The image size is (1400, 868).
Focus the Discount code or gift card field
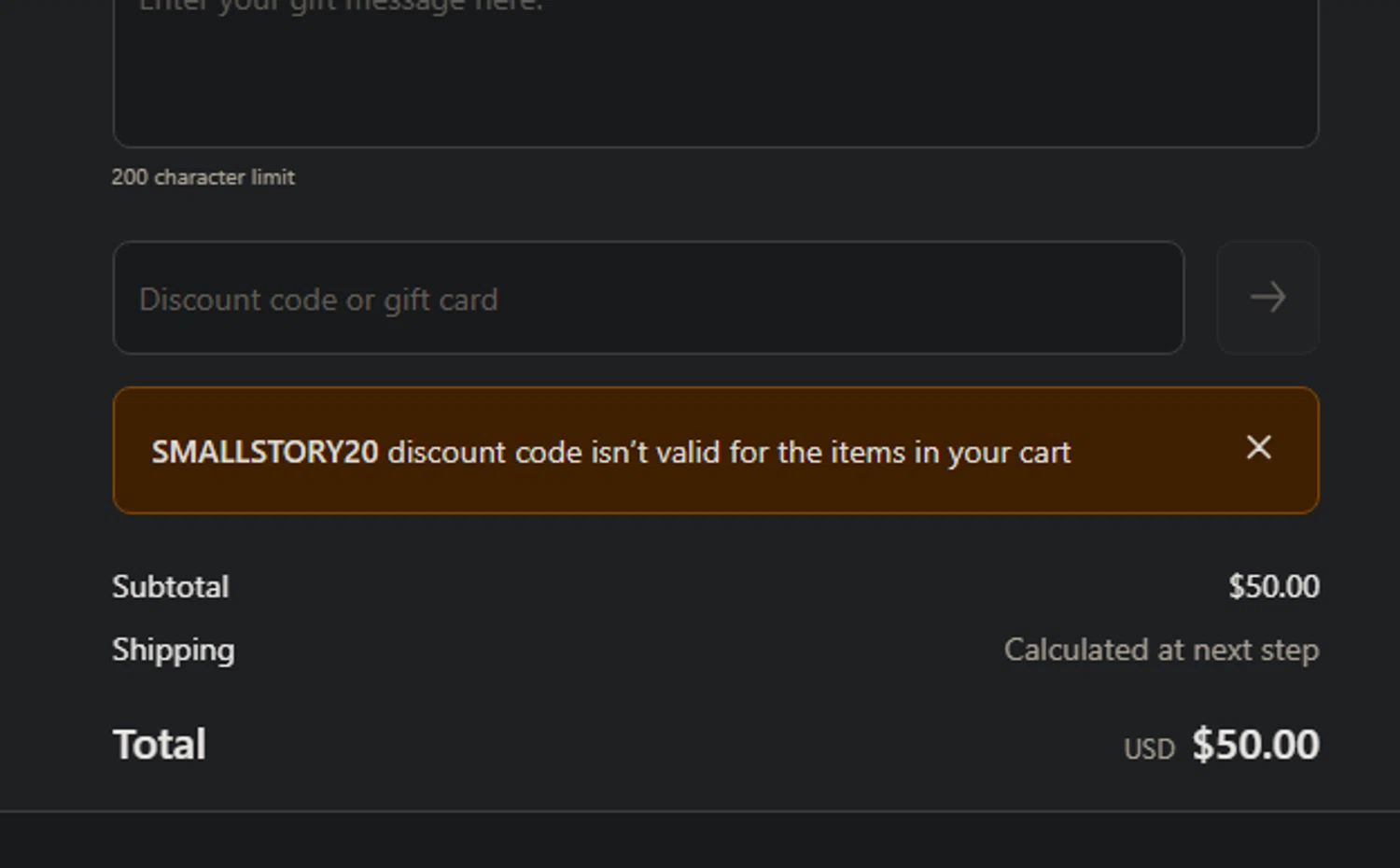(648, 299)
